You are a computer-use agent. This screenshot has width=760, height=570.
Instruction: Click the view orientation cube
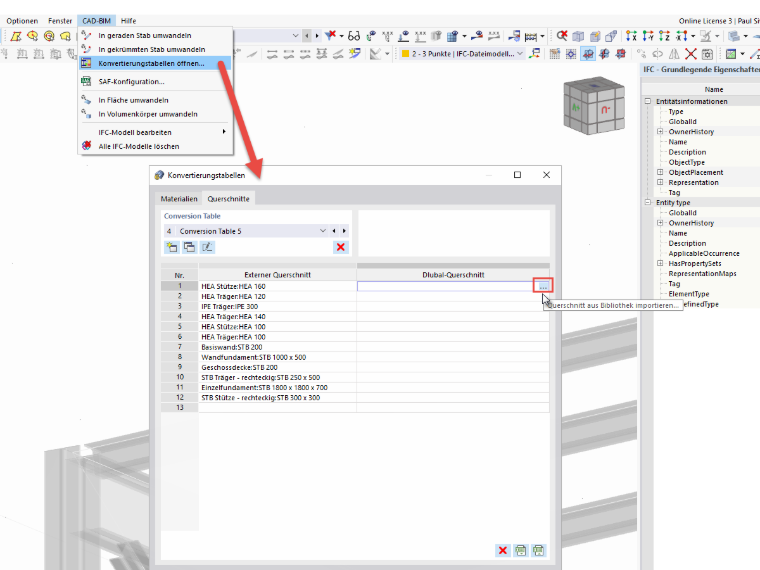tap(593, 105)
